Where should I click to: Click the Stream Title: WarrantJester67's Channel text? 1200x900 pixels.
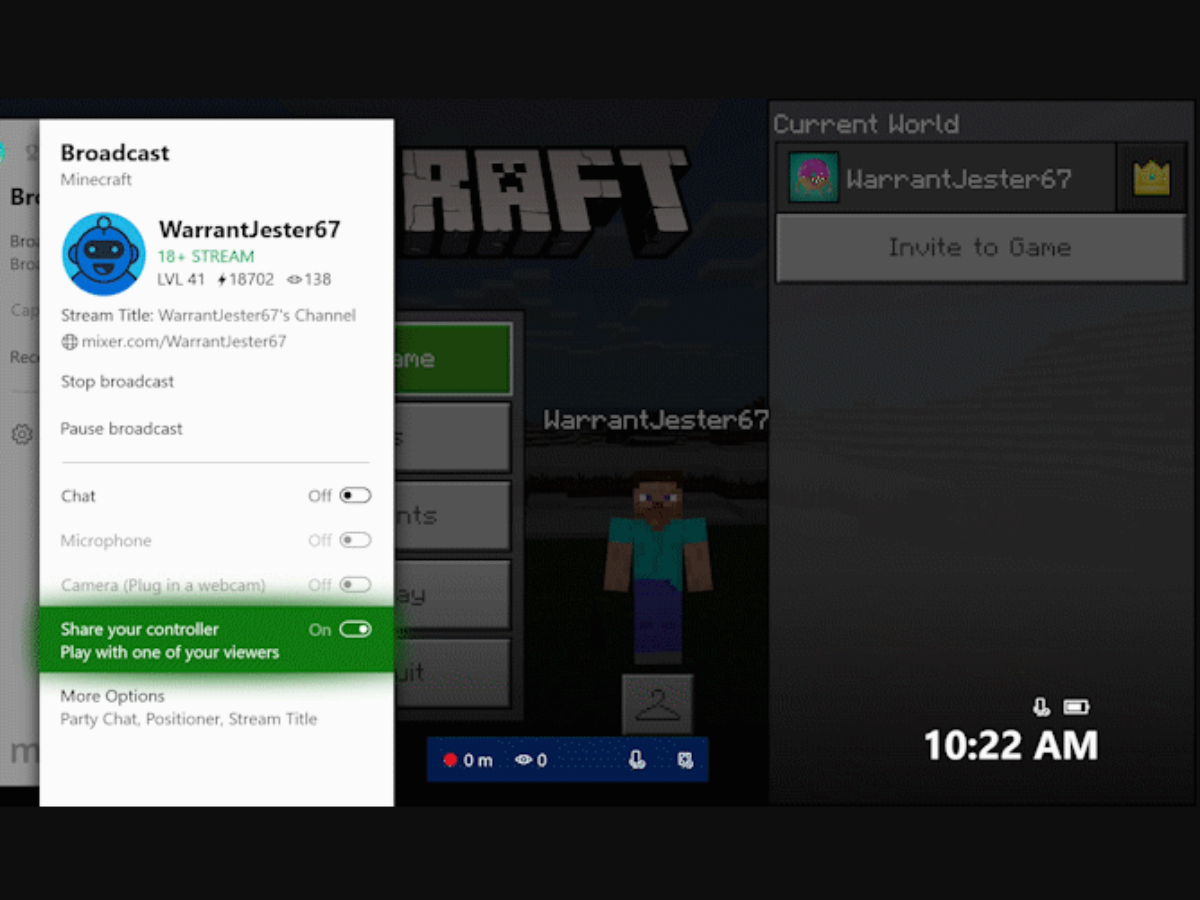pyautogui.click(x=208, y=315)
